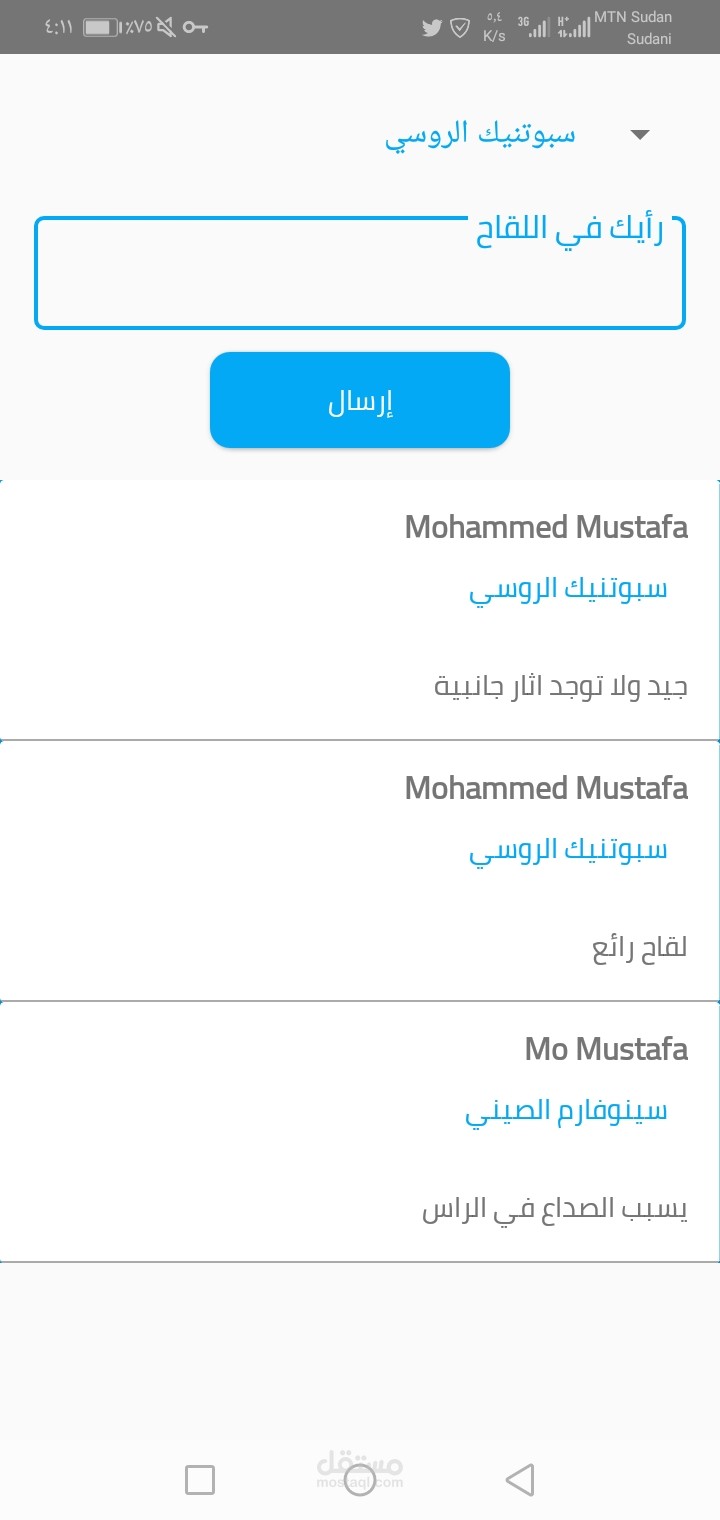Tap سبوتنيك الروسي label in second review
720x1520 pixels.
tap(568, 850)
